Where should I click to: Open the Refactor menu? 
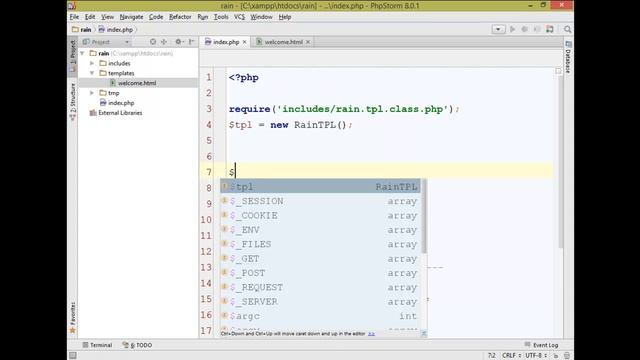[x=180, y=17]
